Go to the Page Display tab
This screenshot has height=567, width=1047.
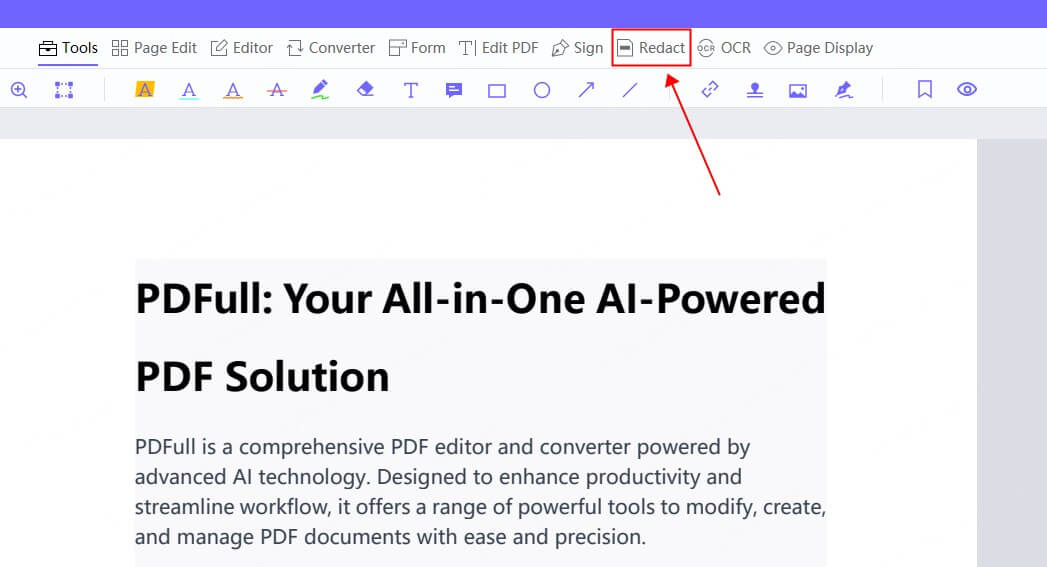point(818,48)
